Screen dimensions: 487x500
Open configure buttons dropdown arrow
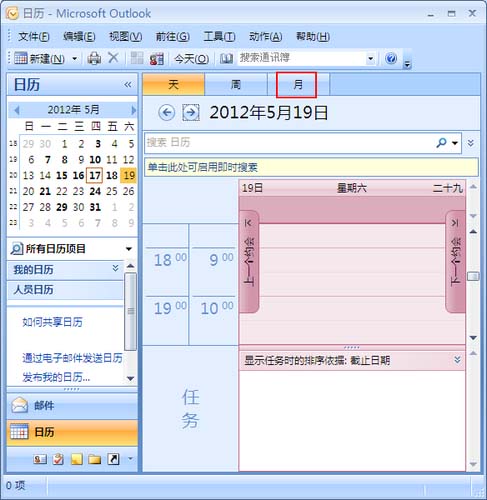[130, 459]
